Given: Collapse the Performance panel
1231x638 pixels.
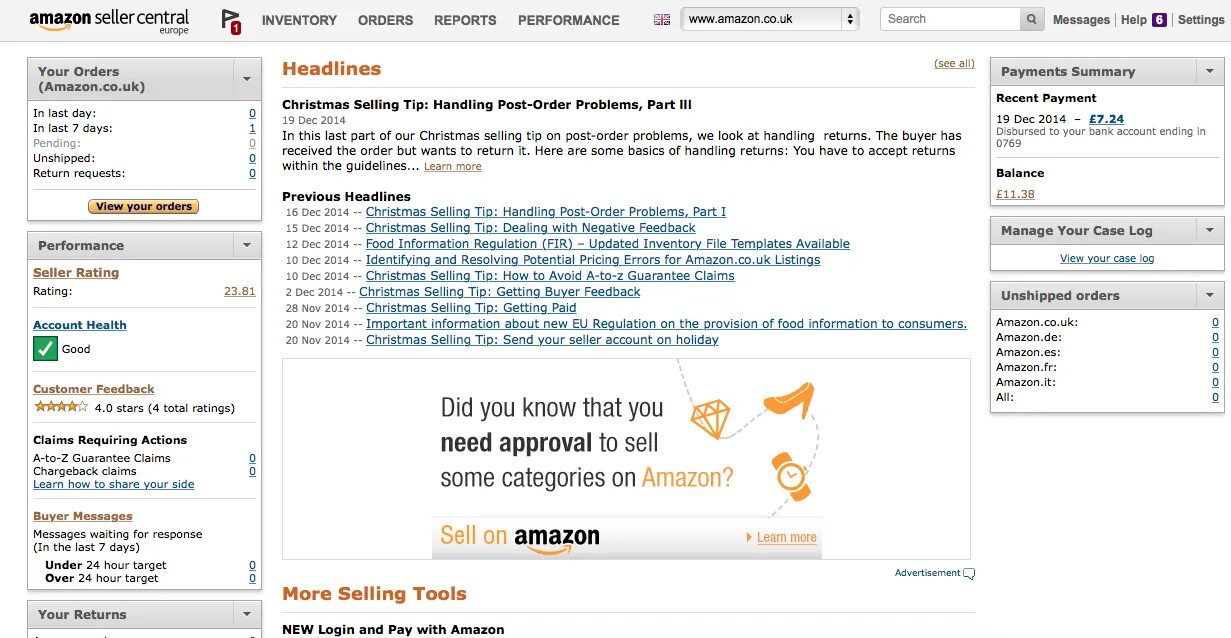Looking at the screenshot, I should pos(246,245).
